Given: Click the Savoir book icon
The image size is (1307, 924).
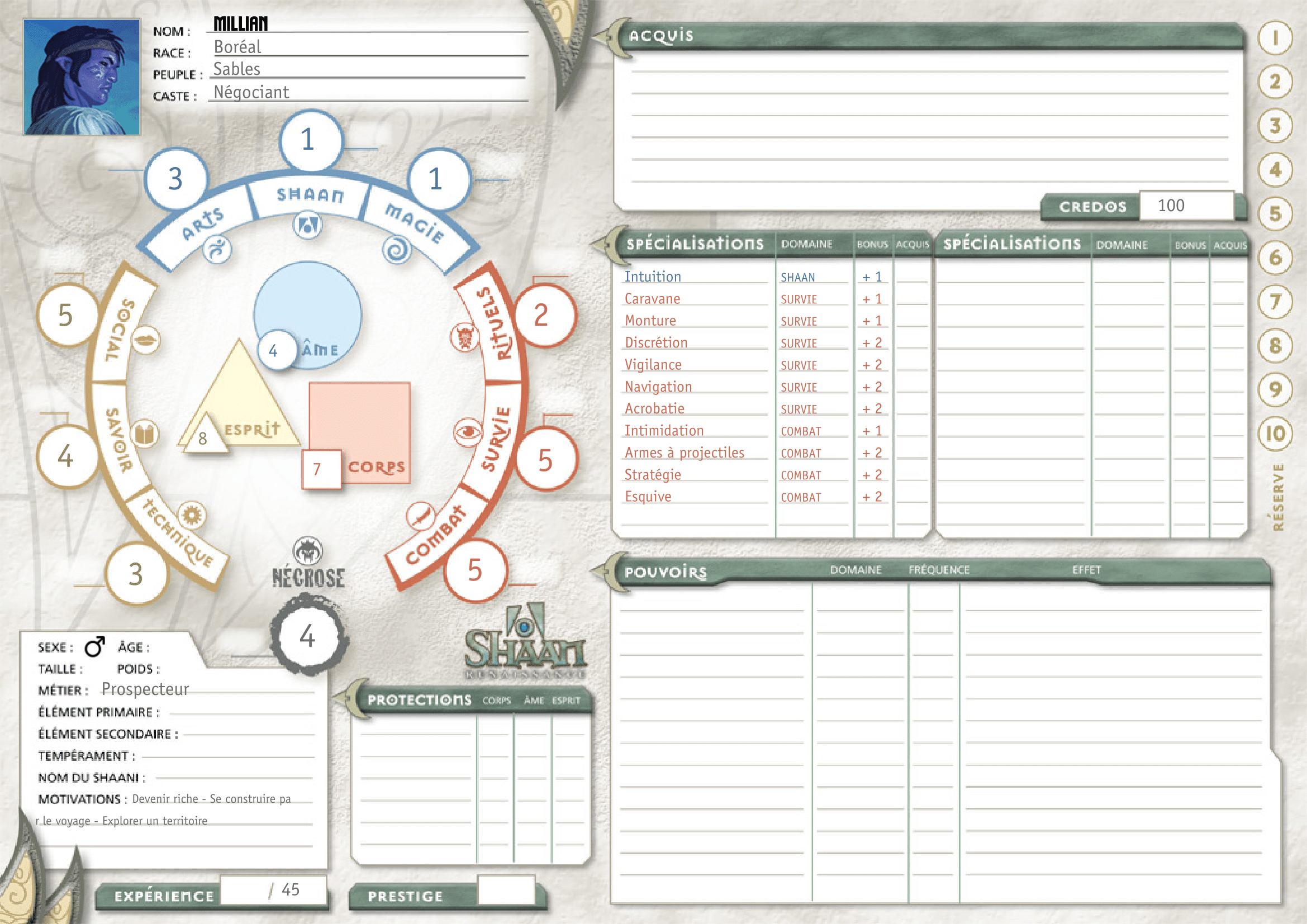Looking at the screenshot, I should (x=145, y=435).
